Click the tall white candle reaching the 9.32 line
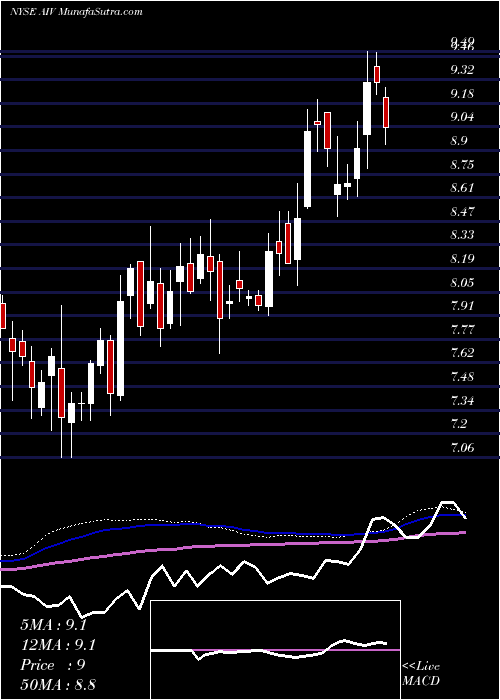The height and width of the screenshot is (700, 500). (367, 108)
